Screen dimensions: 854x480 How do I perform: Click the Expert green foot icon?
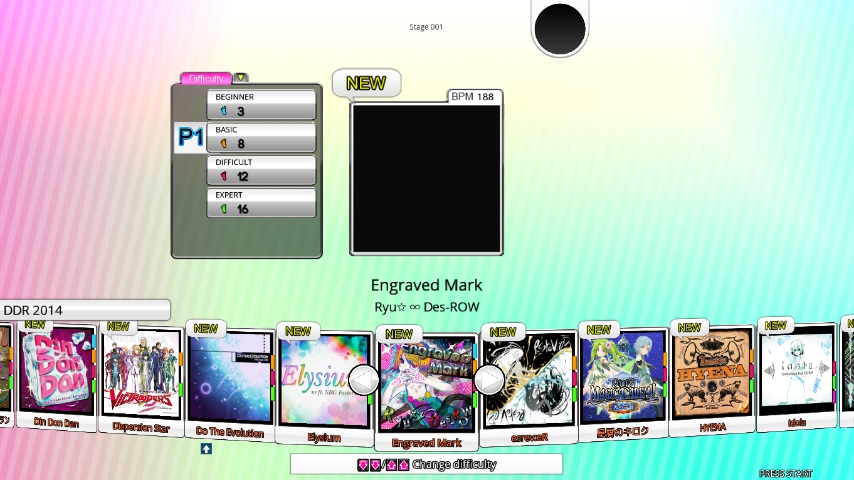(223, 209)
